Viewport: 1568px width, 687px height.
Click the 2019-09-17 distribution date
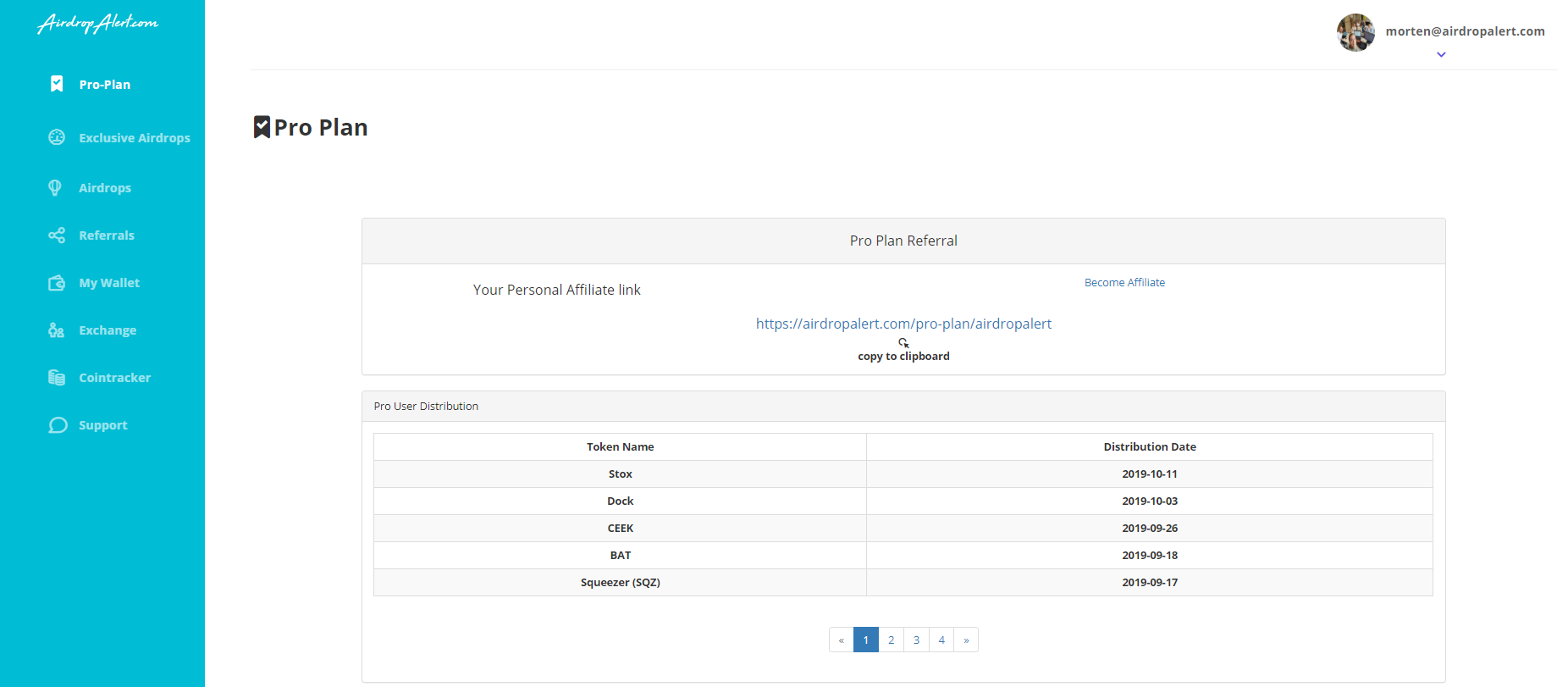click(x=1150, y=583)
